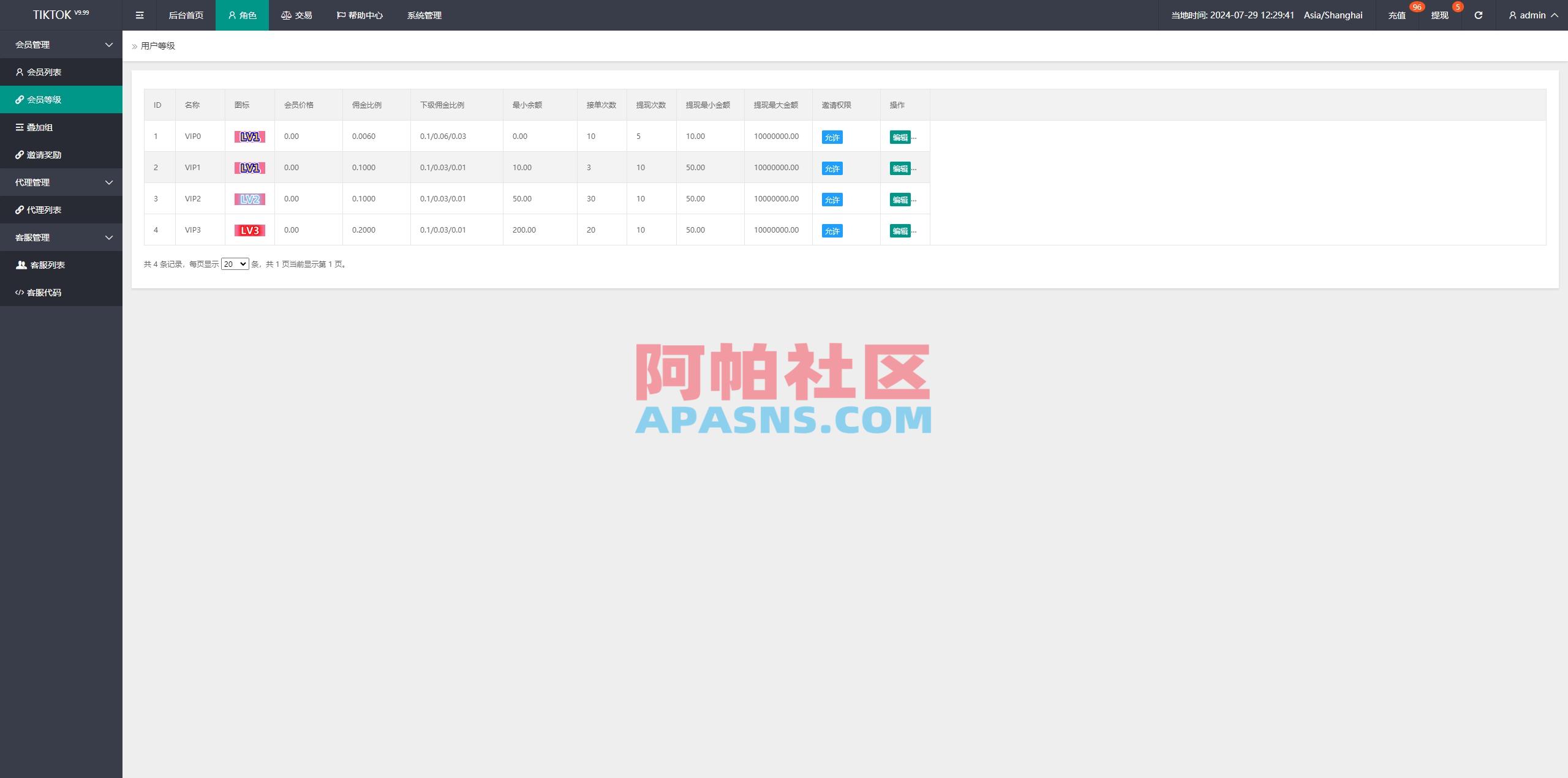
Task: Click the hamburger sidebar collapse icon
Action: pyautogui.click(x=139, y=15)
